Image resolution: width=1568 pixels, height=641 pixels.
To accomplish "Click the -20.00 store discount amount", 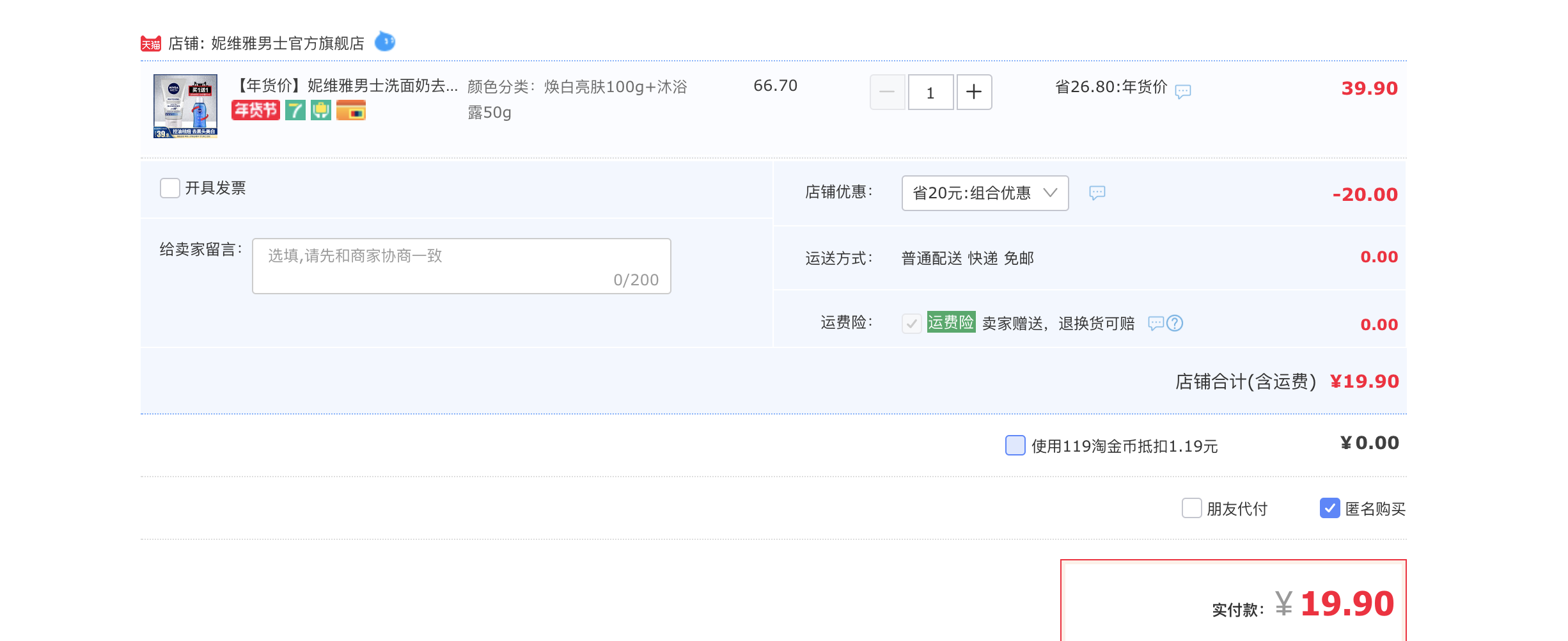I will tap(1365, 194).
